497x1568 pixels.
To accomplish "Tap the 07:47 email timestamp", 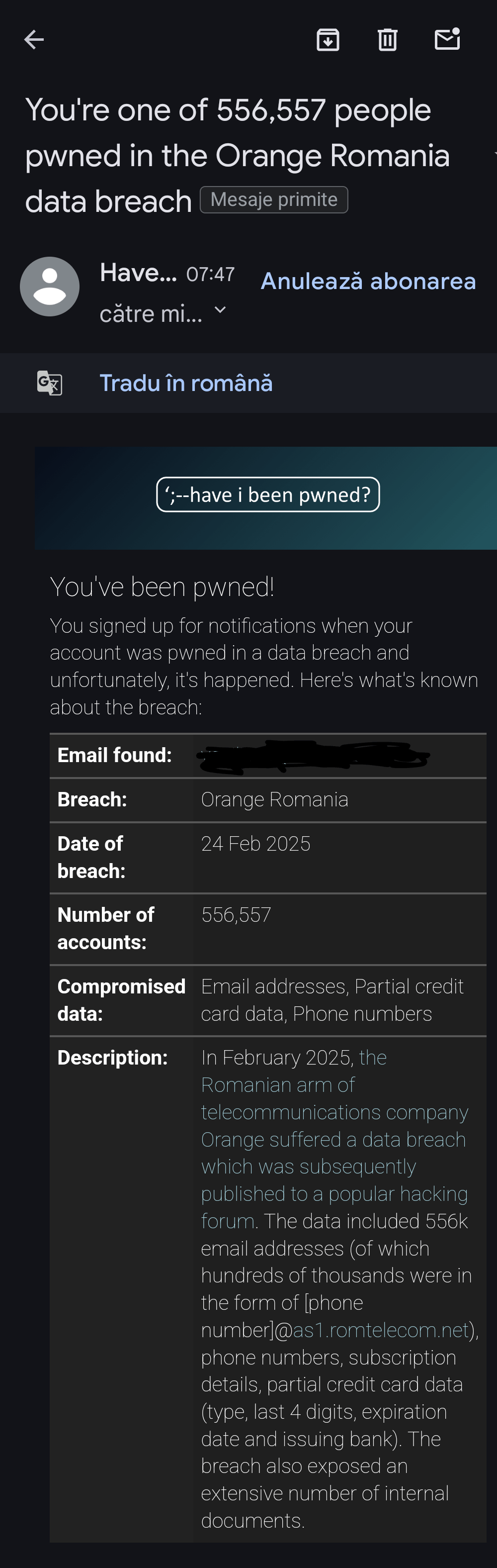I will (211, 275).
